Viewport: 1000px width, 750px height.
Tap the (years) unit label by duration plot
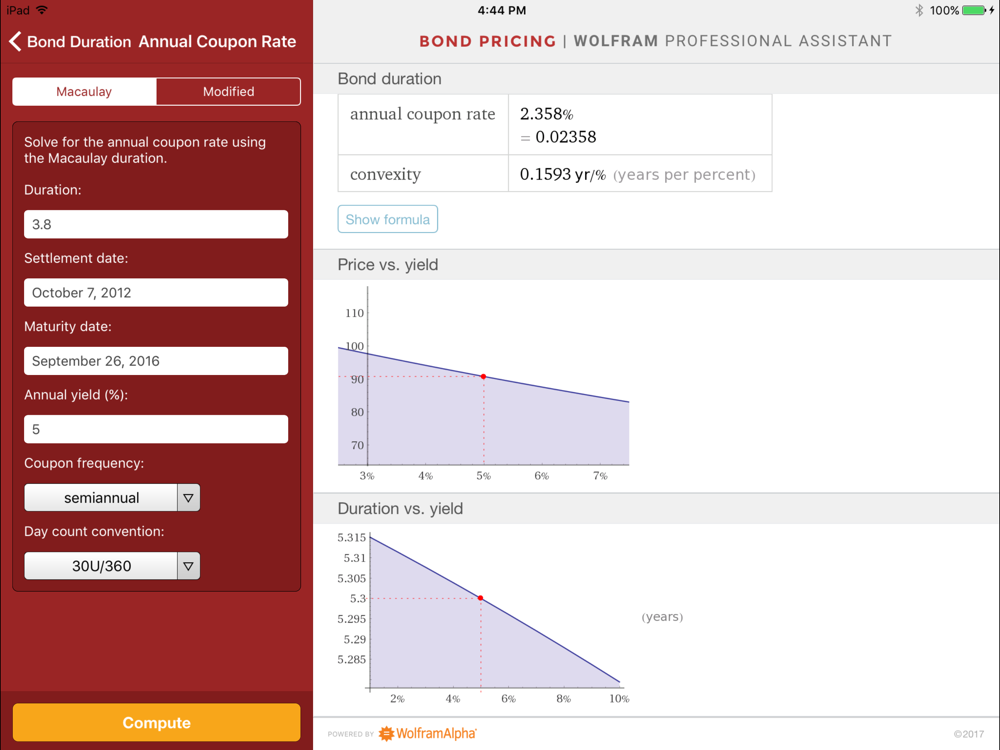pyautogui.click(x=662, y=617)
